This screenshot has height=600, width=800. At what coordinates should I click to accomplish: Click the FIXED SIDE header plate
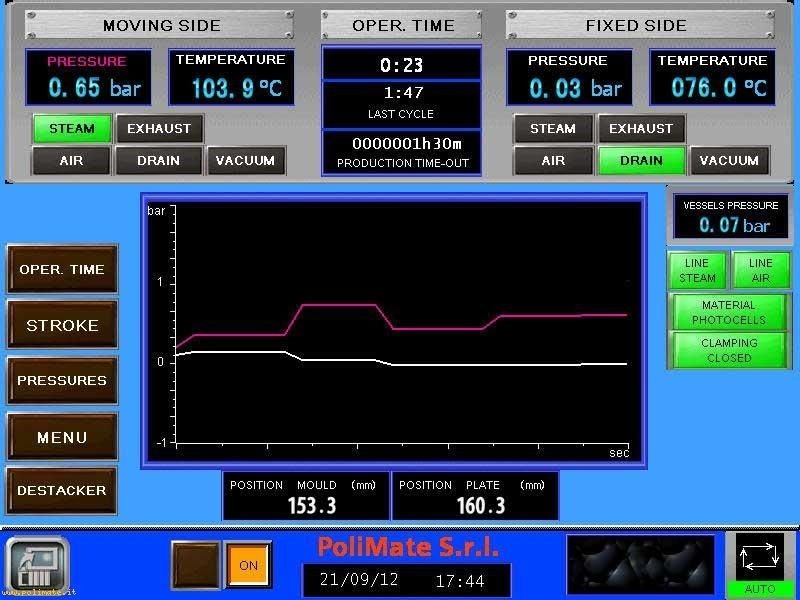640,26
